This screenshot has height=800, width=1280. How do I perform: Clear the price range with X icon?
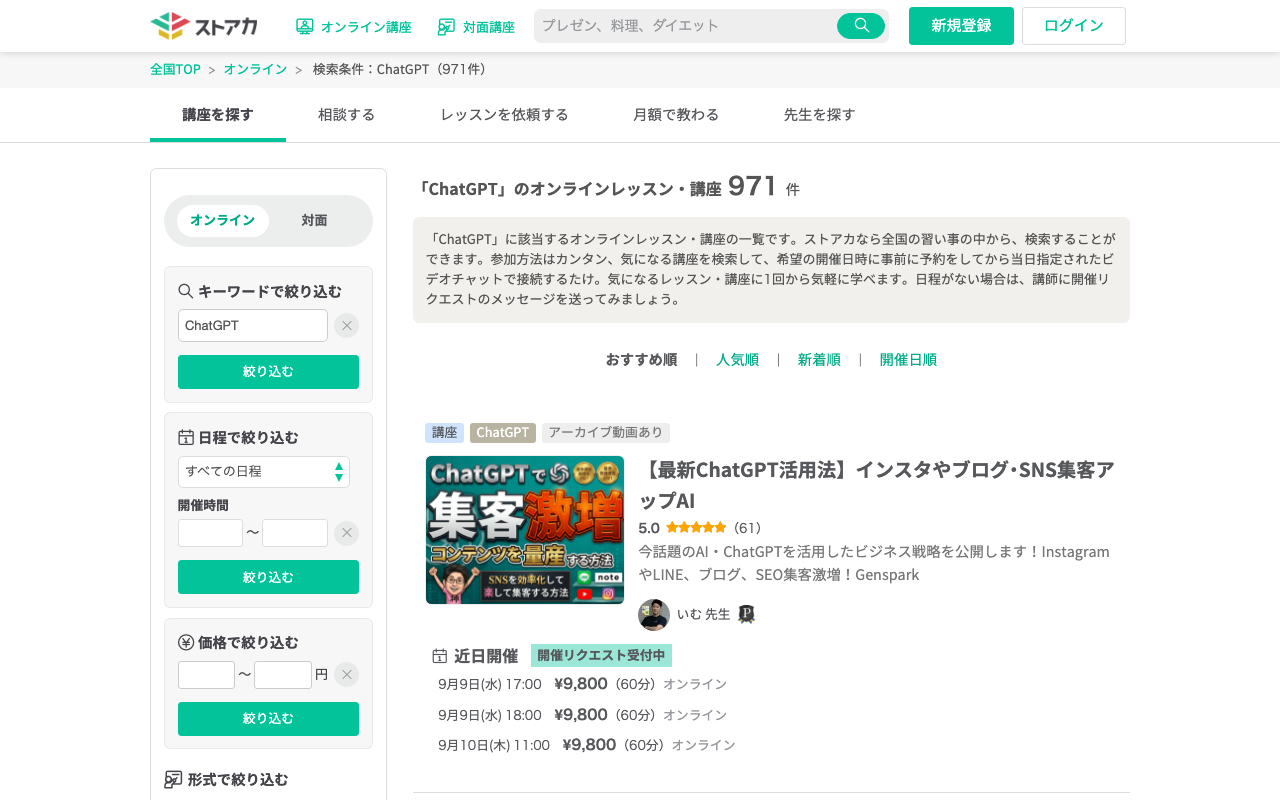346,675
